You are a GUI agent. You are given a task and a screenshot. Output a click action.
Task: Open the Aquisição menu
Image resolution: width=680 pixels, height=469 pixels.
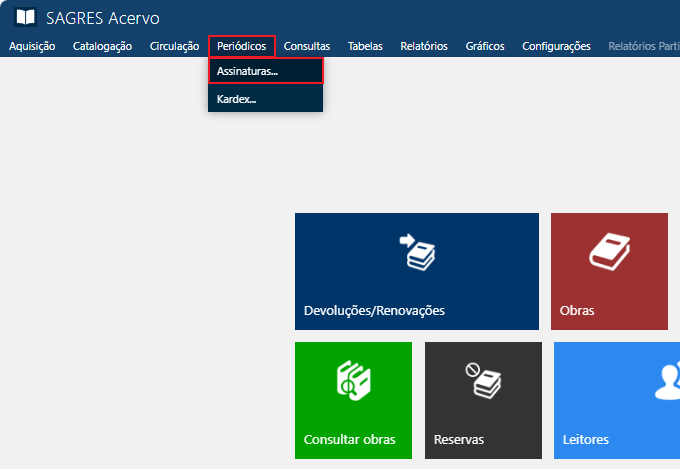click(32, 46)
